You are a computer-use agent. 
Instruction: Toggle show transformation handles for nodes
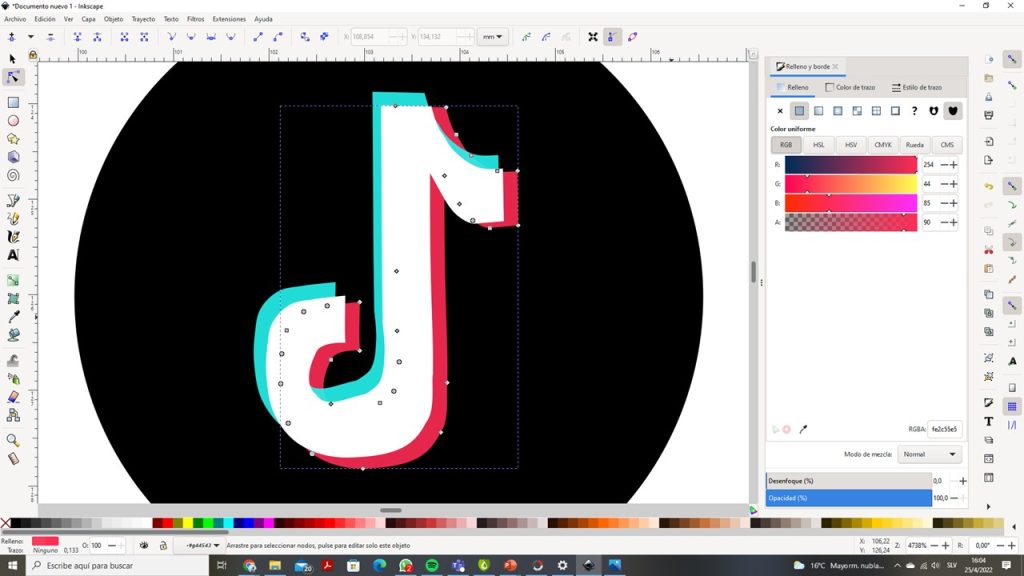click(592, 37)
